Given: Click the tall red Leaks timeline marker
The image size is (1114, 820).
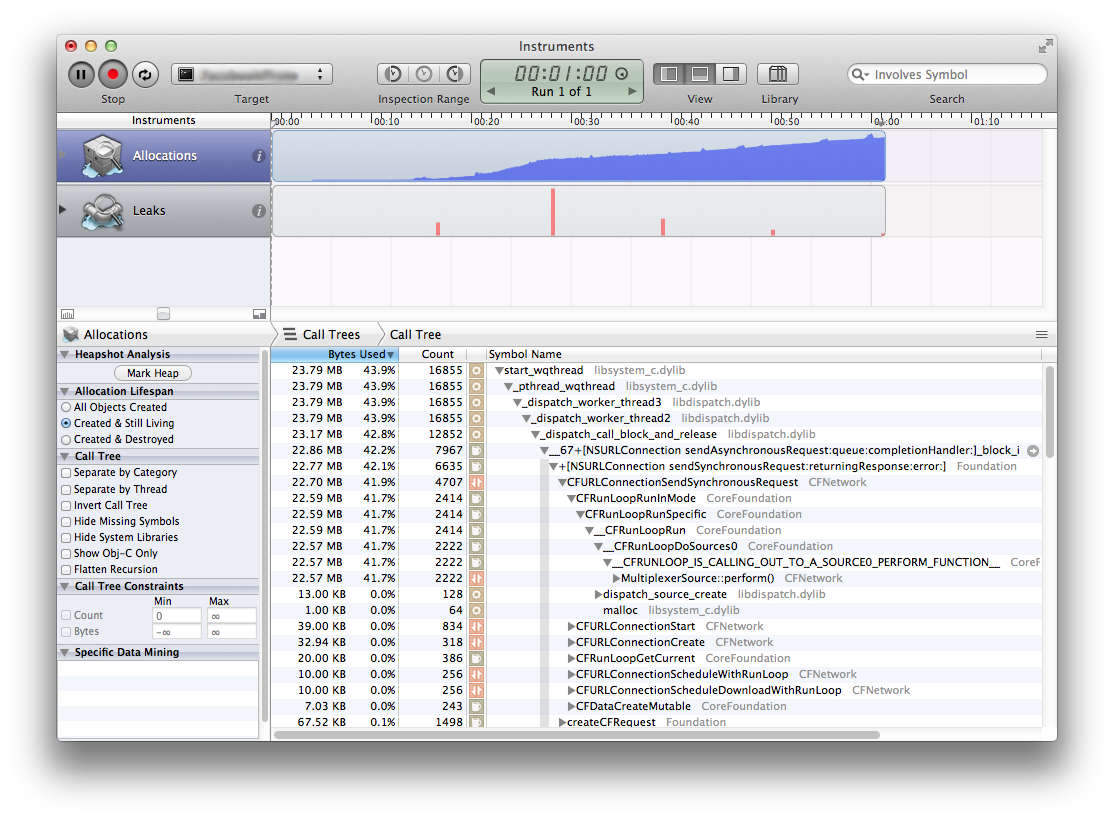Looking at the screenshot, I should [553, 212].
